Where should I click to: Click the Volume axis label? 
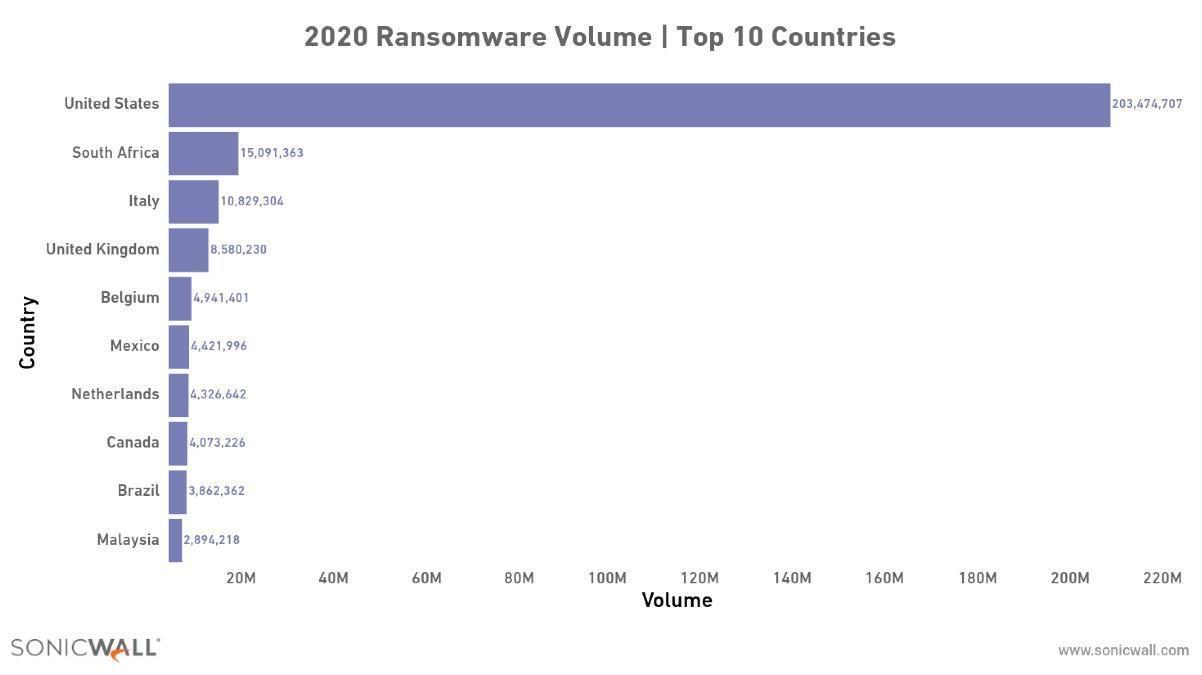pos(677,600)
